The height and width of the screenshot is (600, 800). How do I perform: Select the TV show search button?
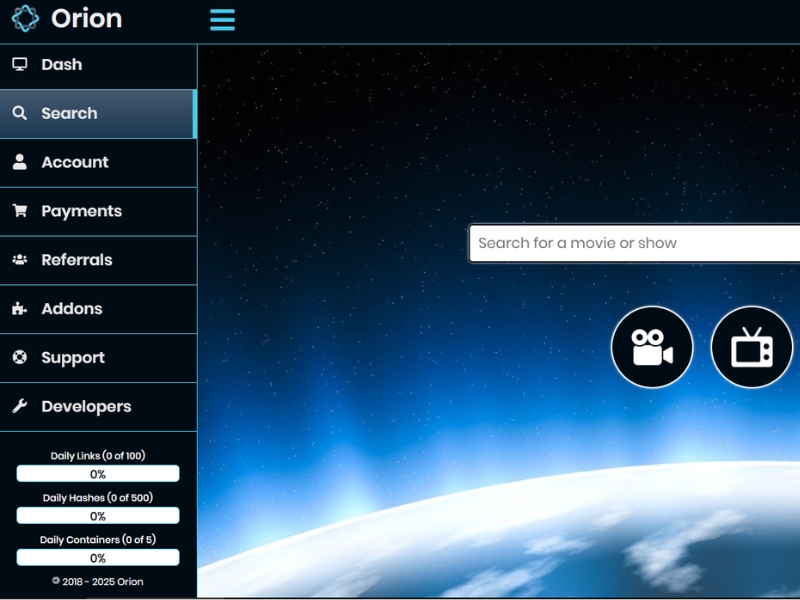(x=751, y=347)
